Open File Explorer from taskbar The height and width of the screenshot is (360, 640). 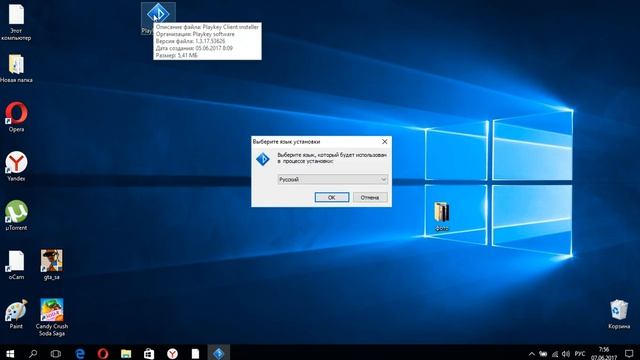click(126, 353)
